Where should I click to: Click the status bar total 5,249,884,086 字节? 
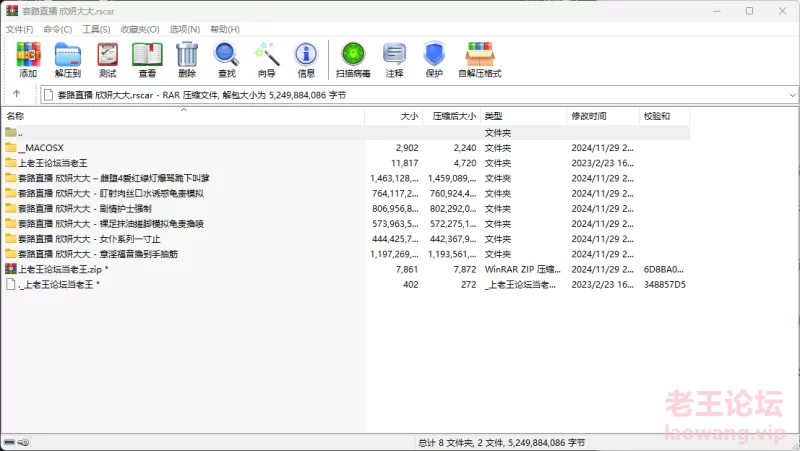[x=547, y=443]
